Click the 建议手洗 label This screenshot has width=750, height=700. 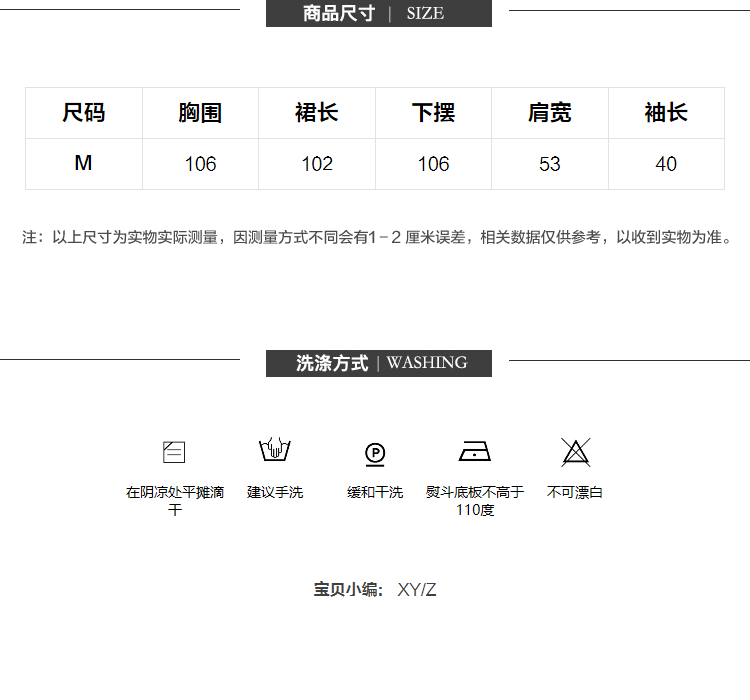tap(275, 492)
